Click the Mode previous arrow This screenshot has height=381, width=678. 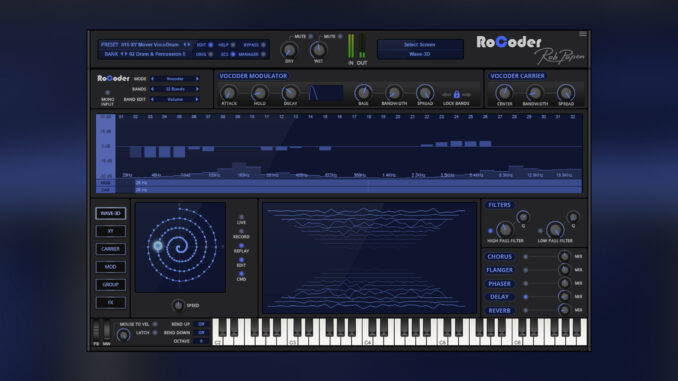(152, 79)
